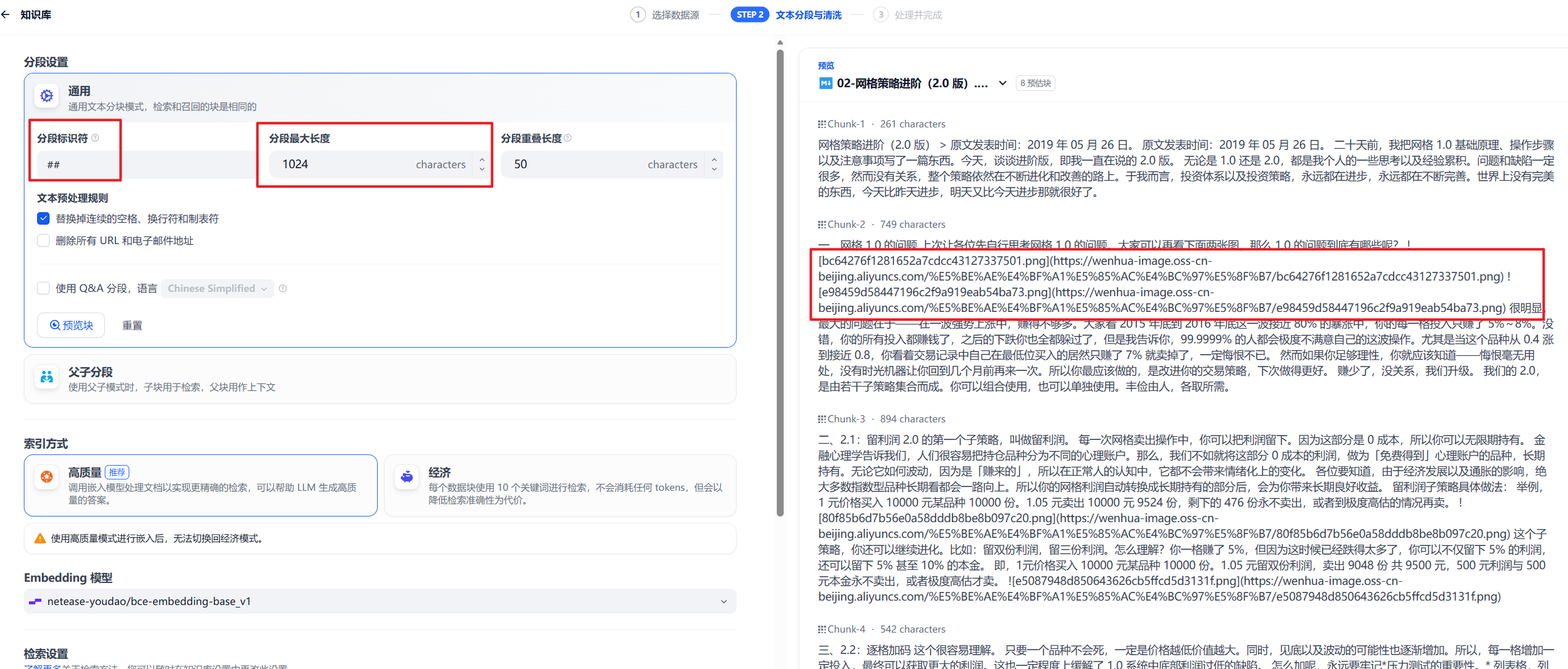This screenshot has height=669, width=1568.
Task: Open the preview document title dropdown
Action: (1002, 83)
